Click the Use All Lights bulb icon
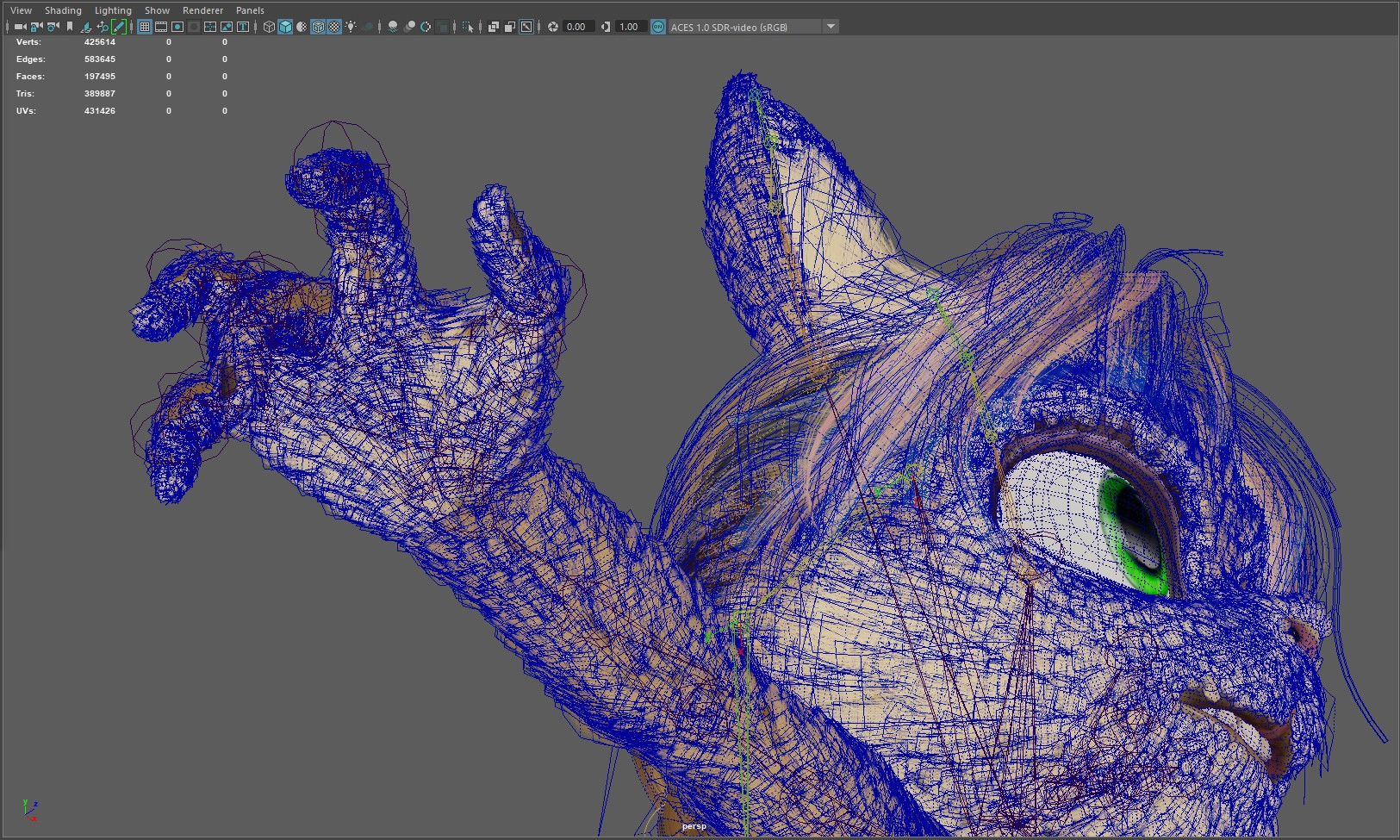 pos(351,27)
